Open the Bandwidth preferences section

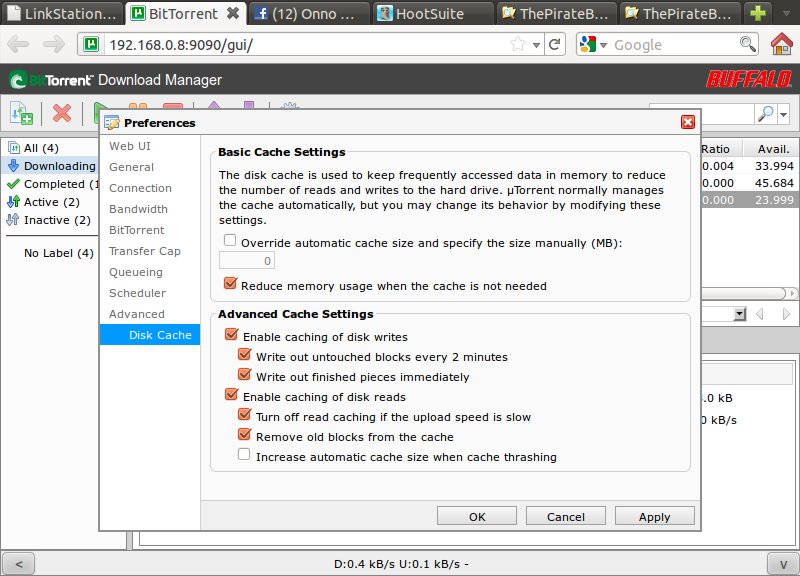tap(138, 209)
